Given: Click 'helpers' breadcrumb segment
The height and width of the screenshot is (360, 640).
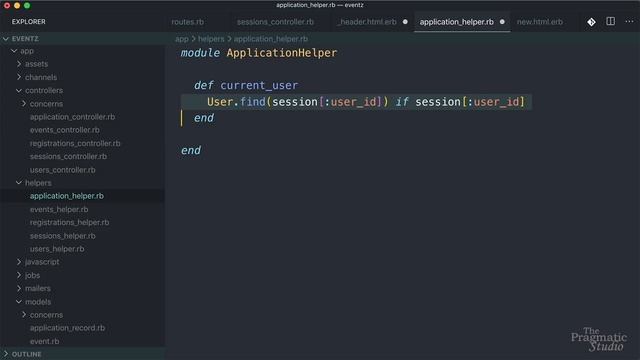Looking at the screenshot, I should click(x=211, y=39).
